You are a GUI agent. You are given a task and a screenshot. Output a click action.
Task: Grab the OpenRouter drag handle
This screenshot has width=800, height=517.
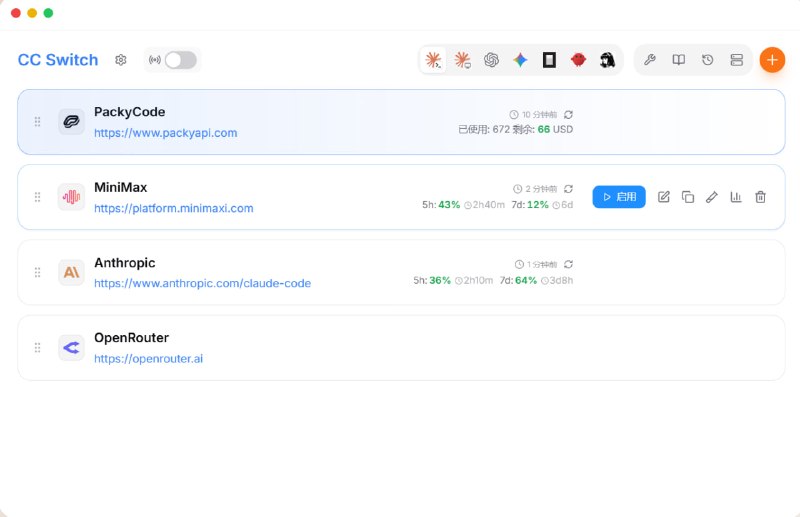[37, 348]
